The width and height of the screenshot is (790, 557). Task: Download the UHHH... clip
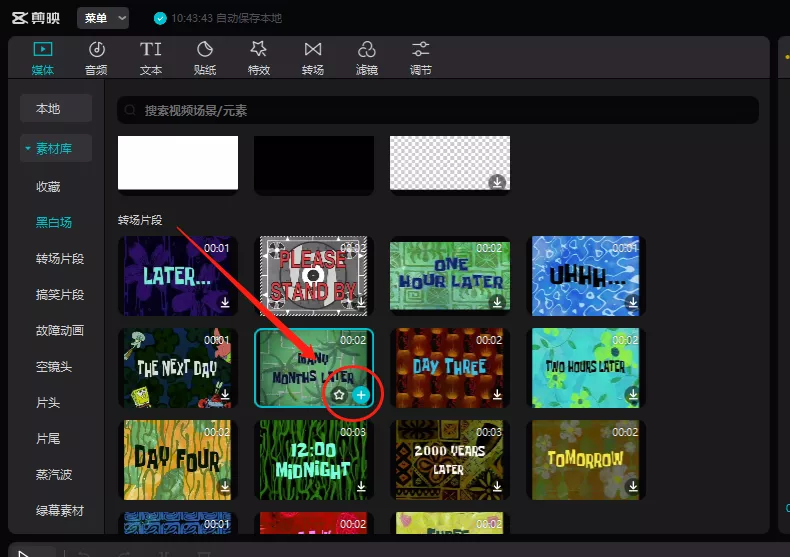[x=633, y=302]
